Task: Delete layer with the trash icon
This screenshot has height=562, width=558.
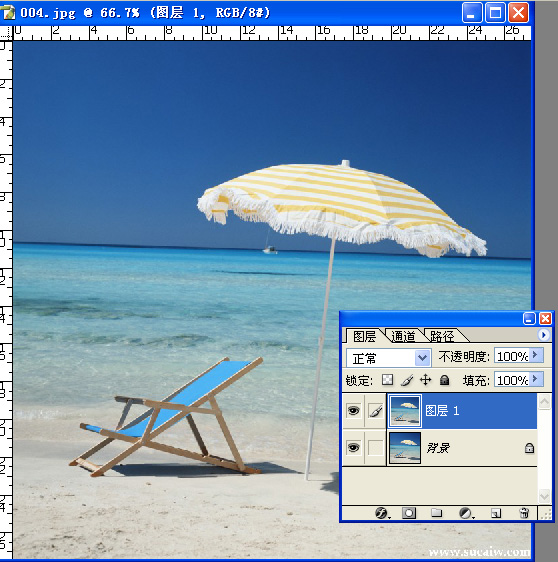Action: tap(524, 513)
